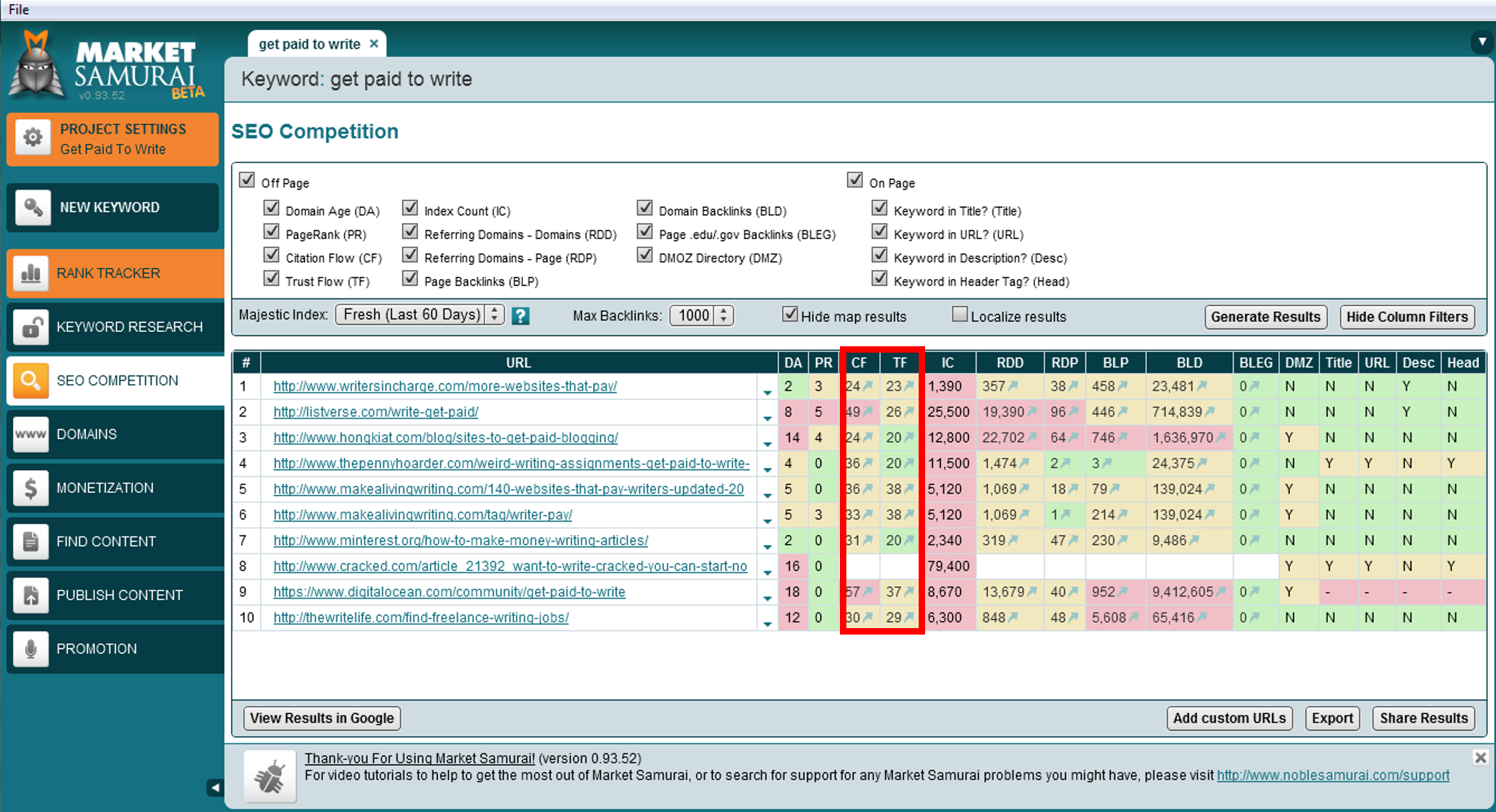1496x812 pixels.
Task: Expand row options for digitalocean URL
Action: click(x=767, y=597)
